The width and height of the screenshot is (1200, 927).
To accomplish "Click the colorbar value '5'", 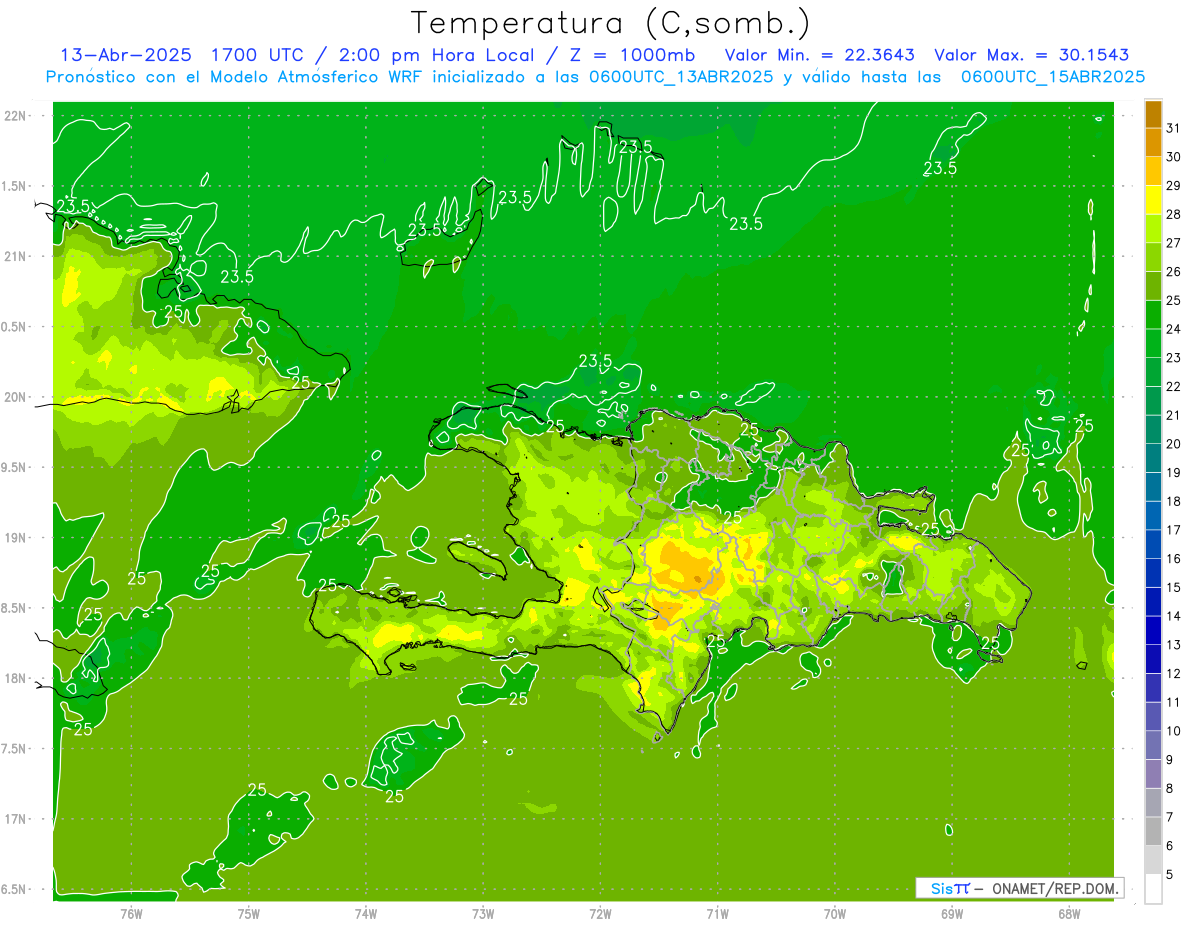I will point(1170,874).
